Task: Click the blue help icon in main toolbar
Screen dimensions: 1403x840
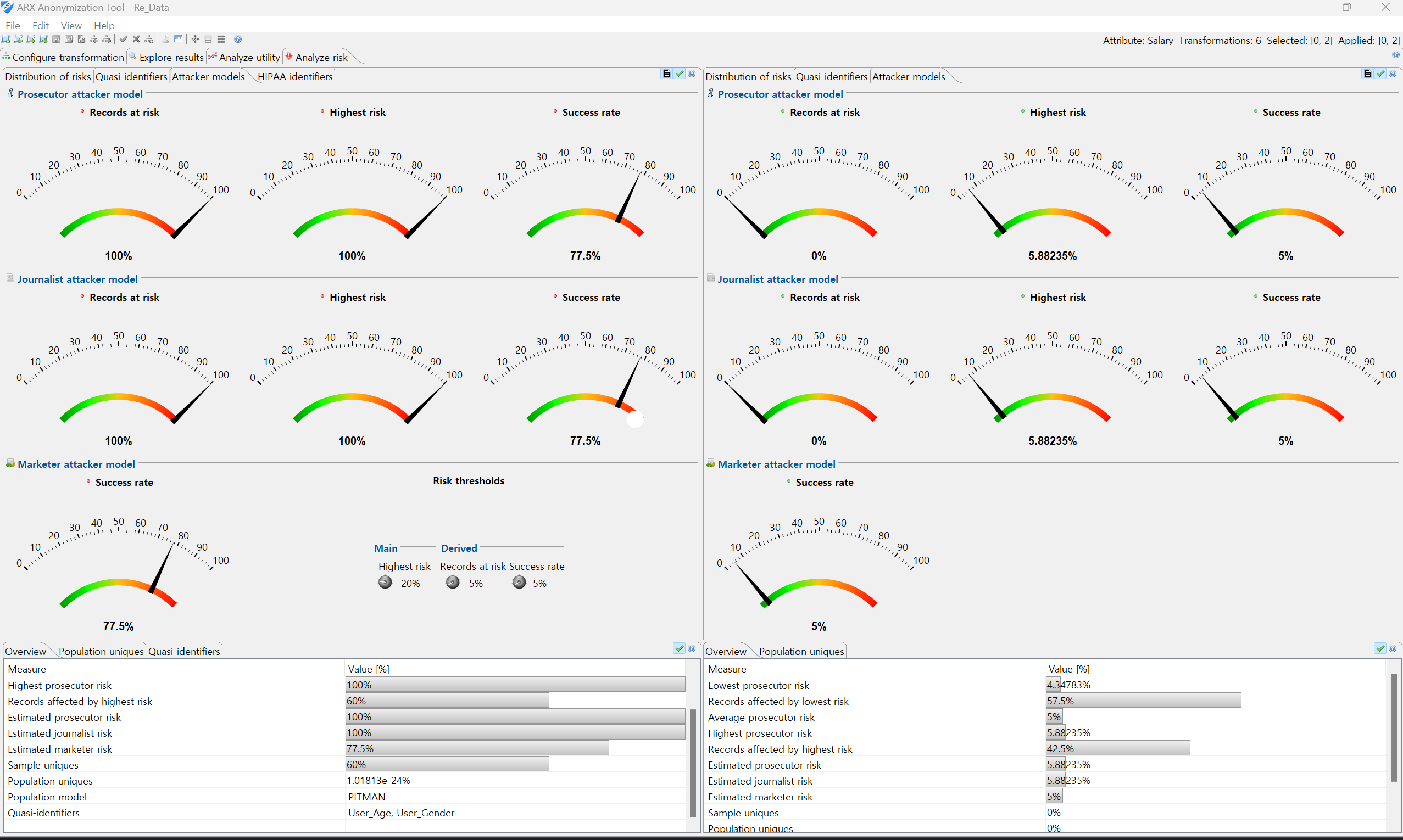Action: pos(238,40)
